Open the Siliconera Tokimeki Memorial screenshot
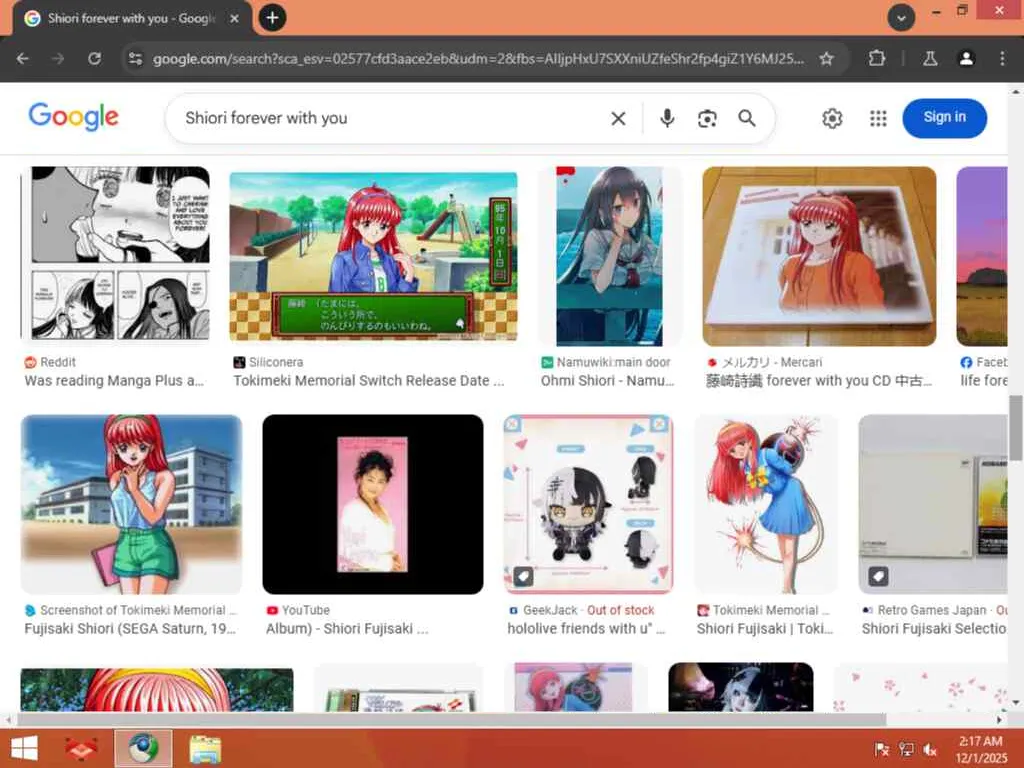1024x768 pixels. (373, 256)
